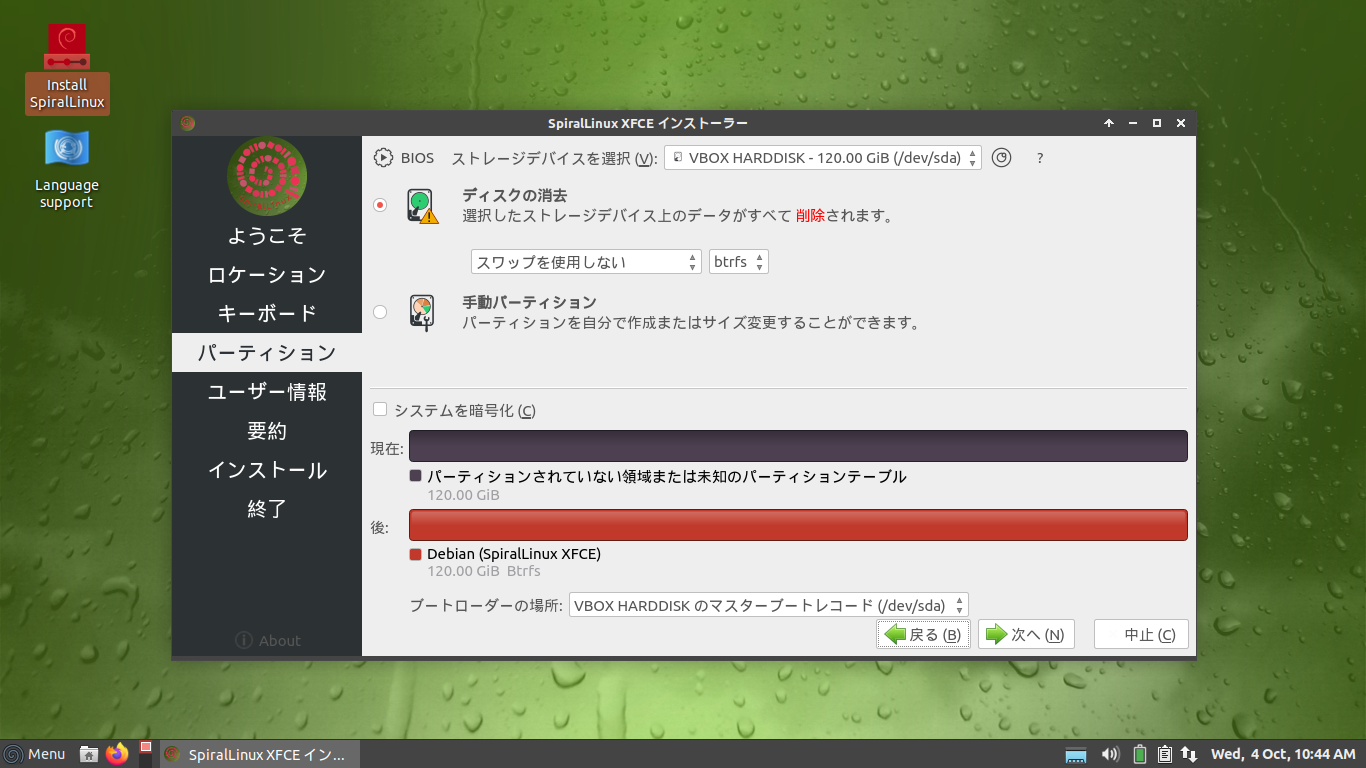Image resolution: width=1366 pixels, height=768 pixels.
Task: Click the About info icon
Action: [244, 640]
